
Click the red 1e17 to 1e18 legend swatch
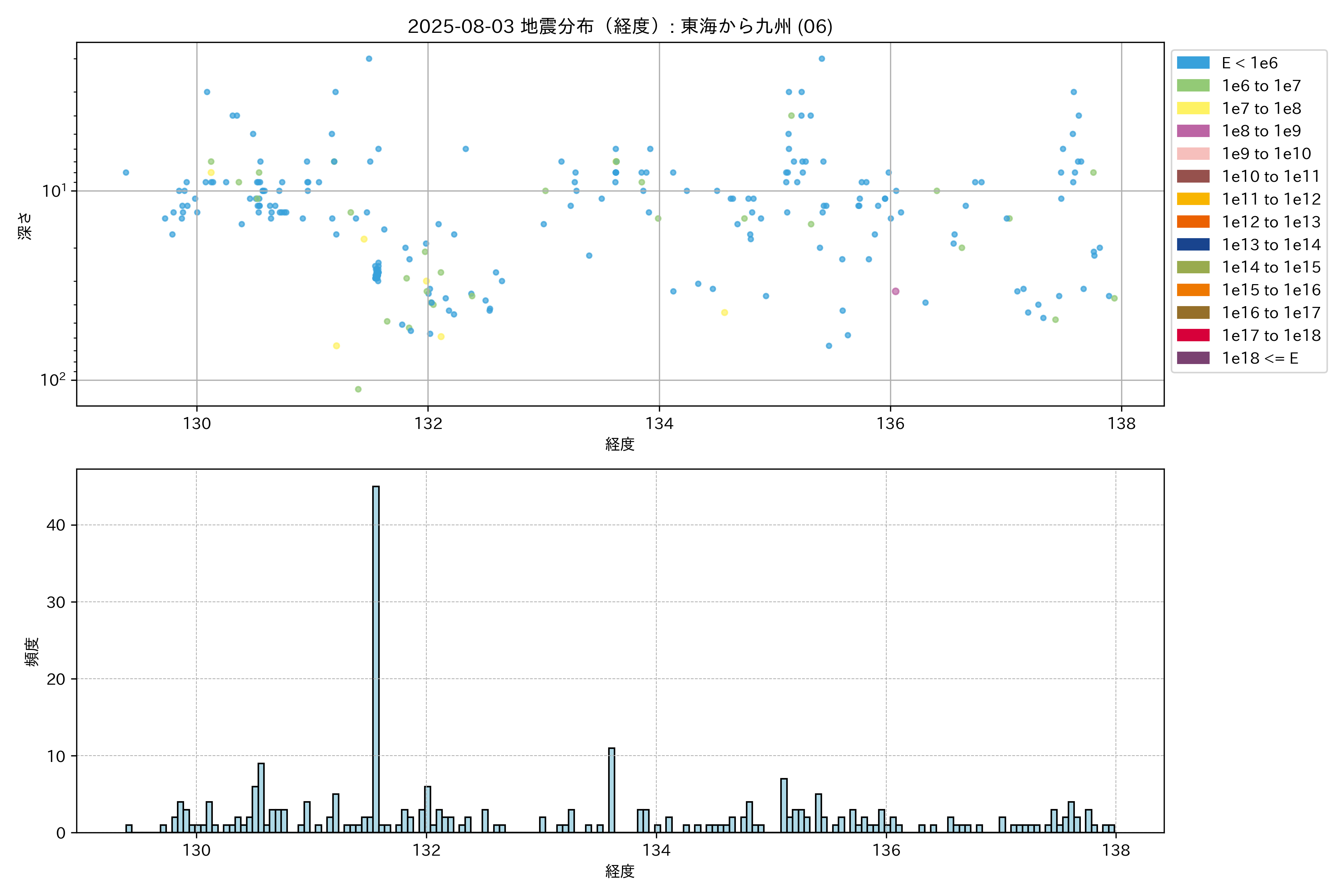1193,335
